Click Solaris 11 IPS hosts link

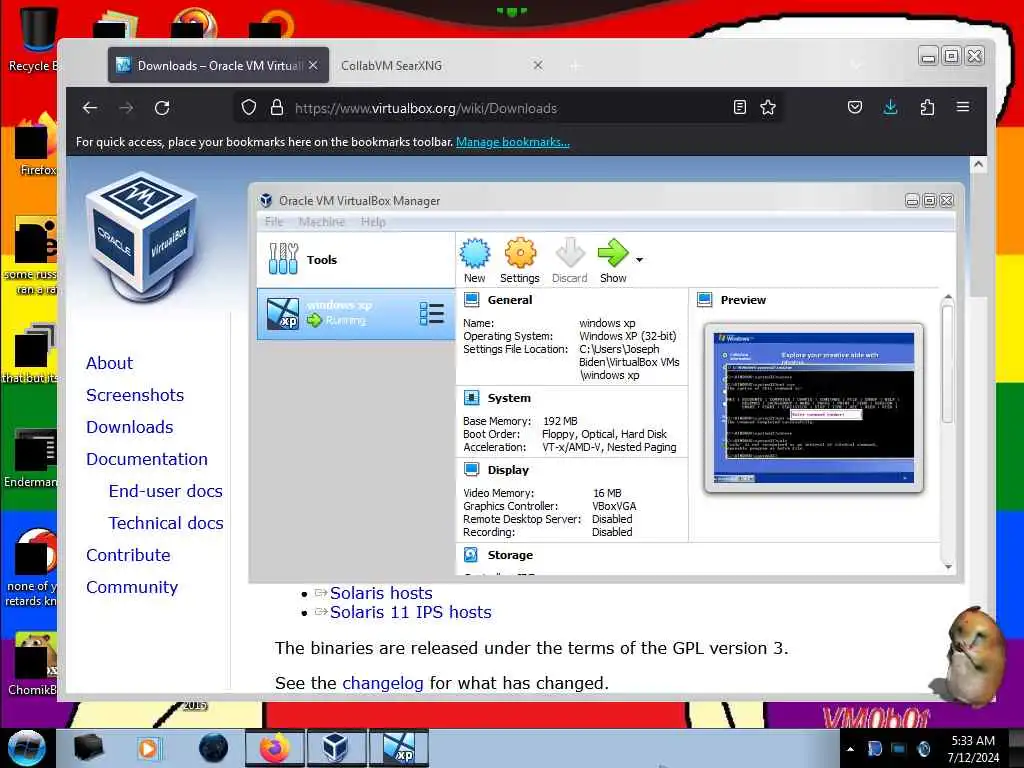(411, 613)
